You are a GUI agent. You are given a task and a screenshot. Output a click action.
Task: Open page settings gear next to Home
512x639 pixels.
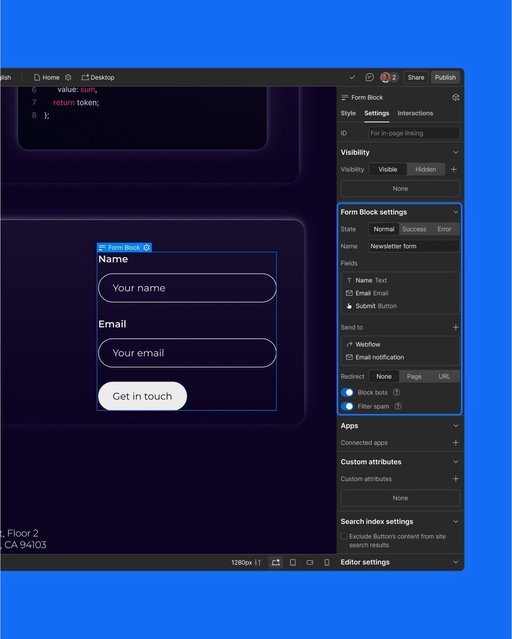click(x=68, y=77)
